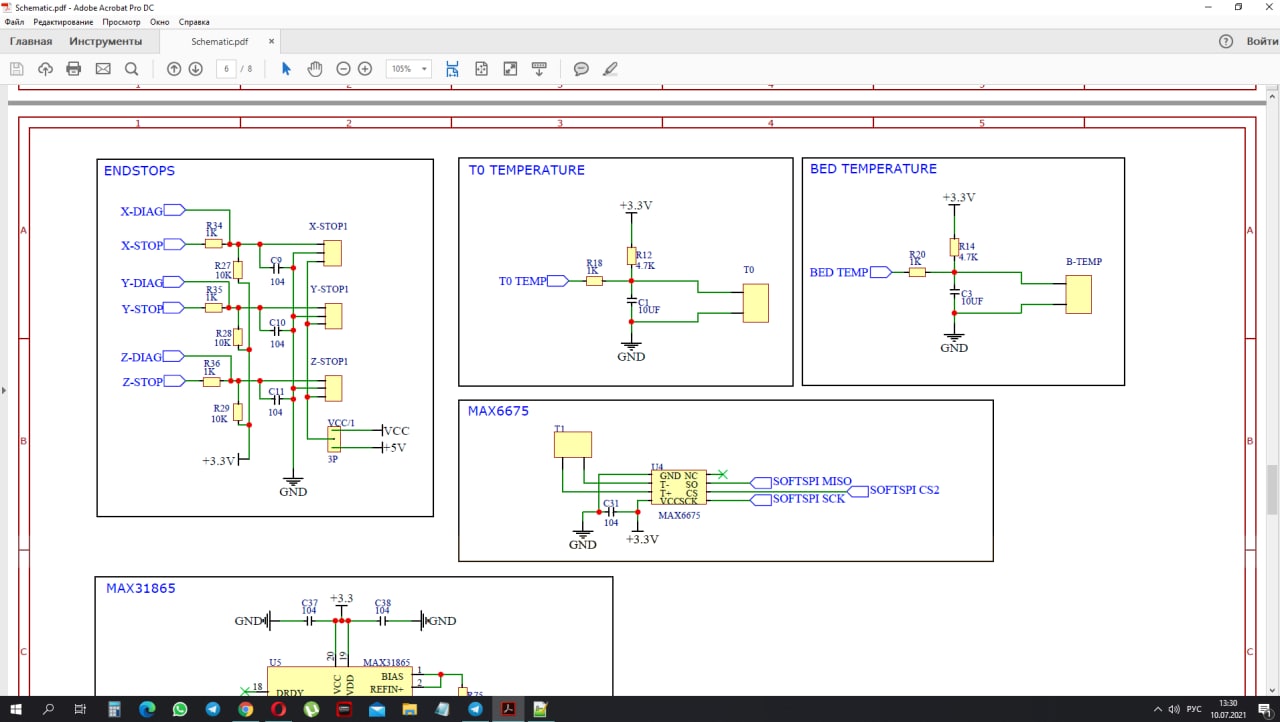
Task: Expand the left navigation pane arrow
Action: (x=4, y=390)
